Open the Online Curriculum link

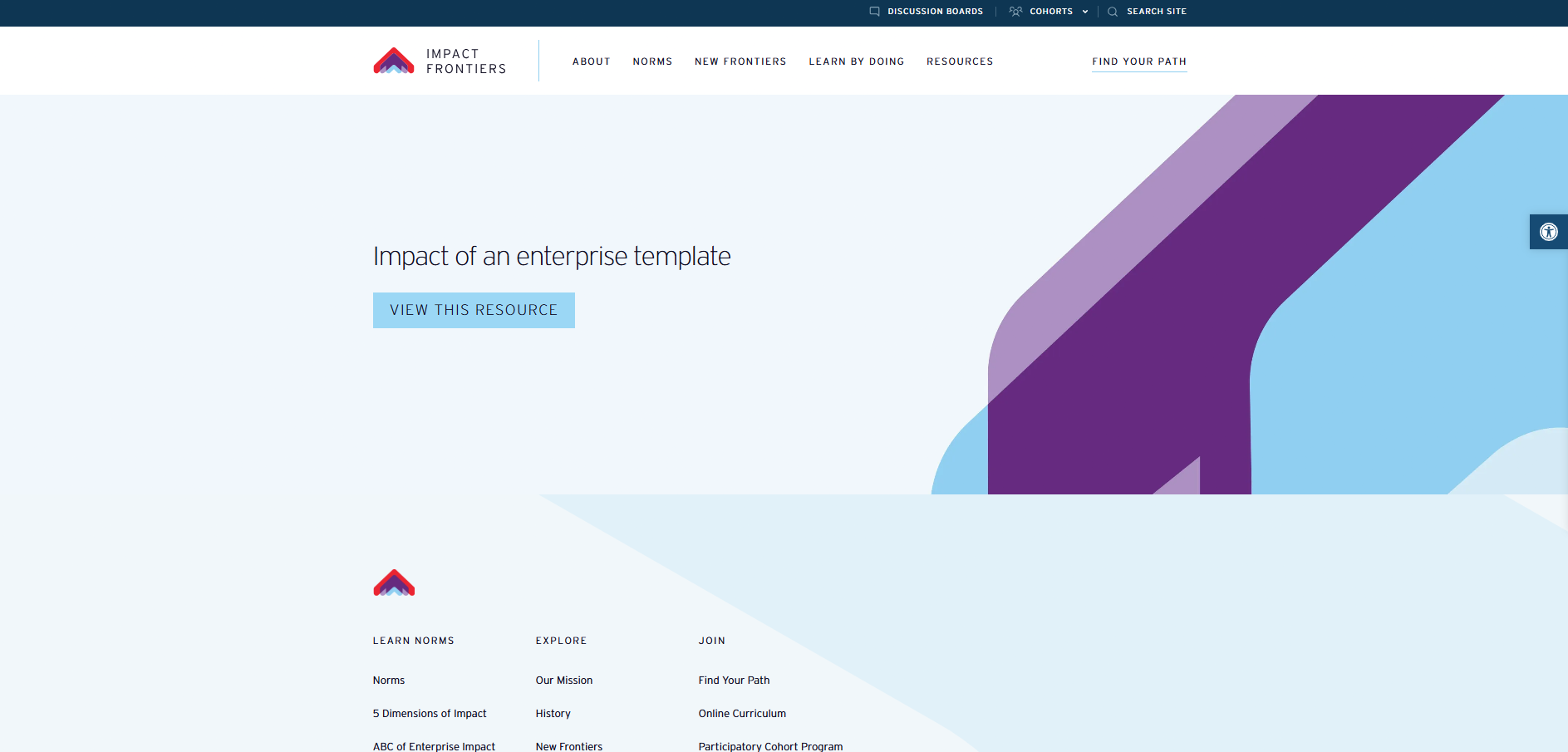point(742,713)
